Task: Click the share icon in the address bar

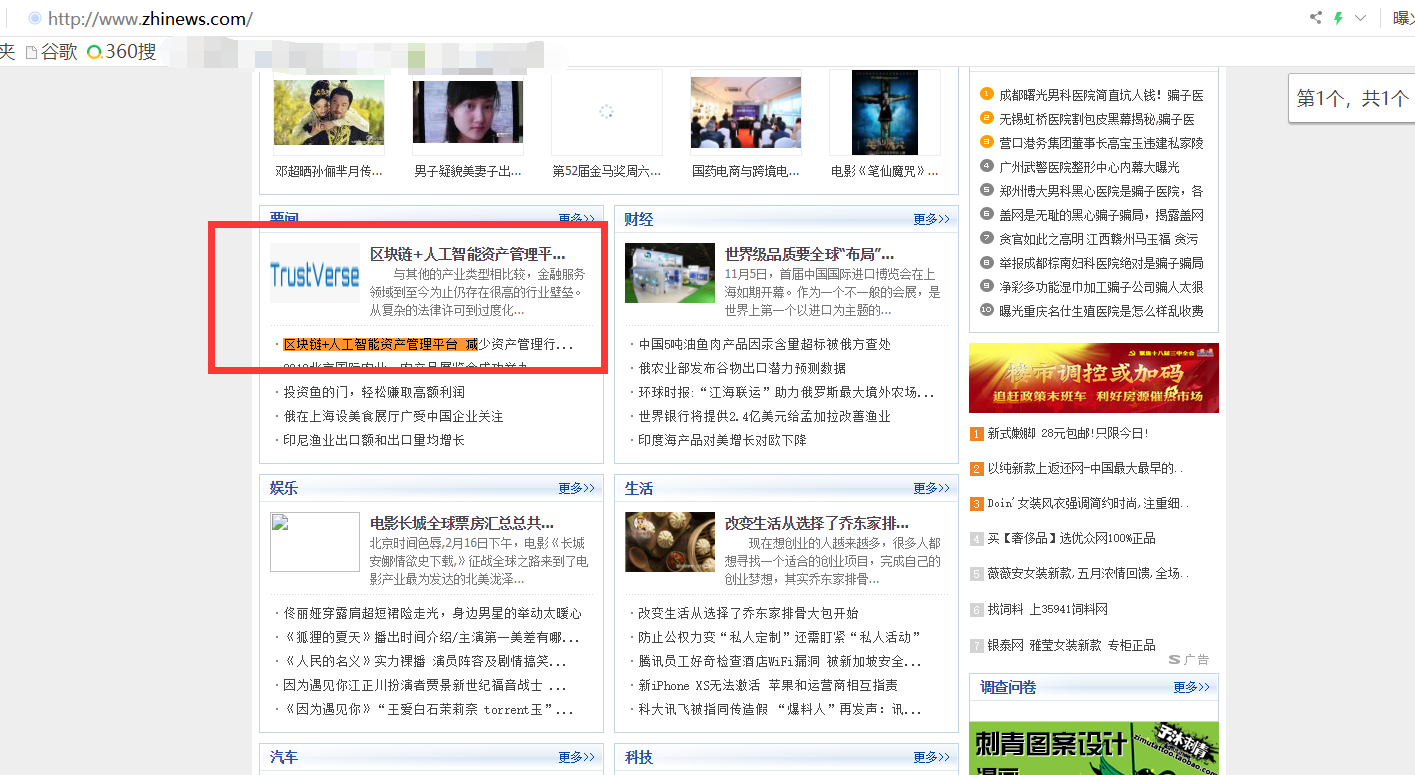Action: [x=1316, y=18]
